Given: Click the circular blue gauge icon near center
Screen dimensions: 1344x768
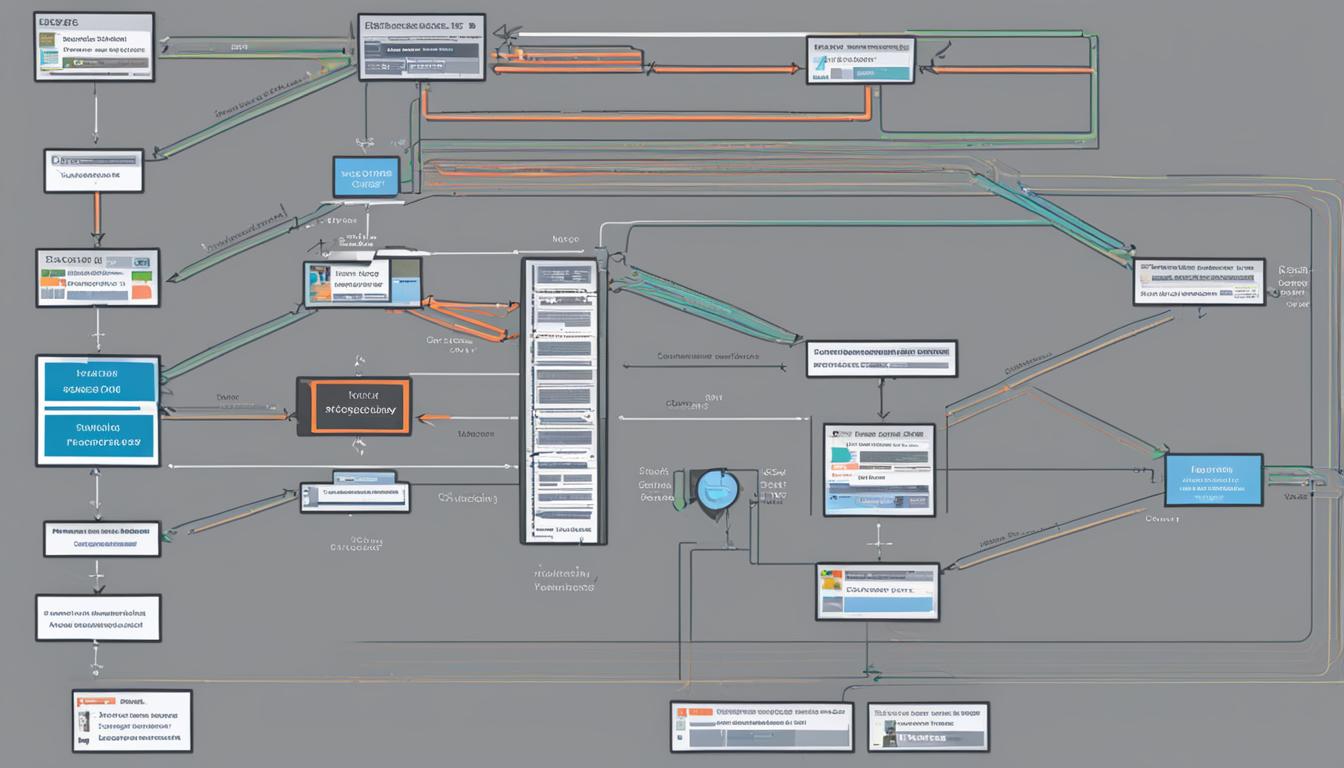Looking at the screenshot, I should (x=716, y=490).
